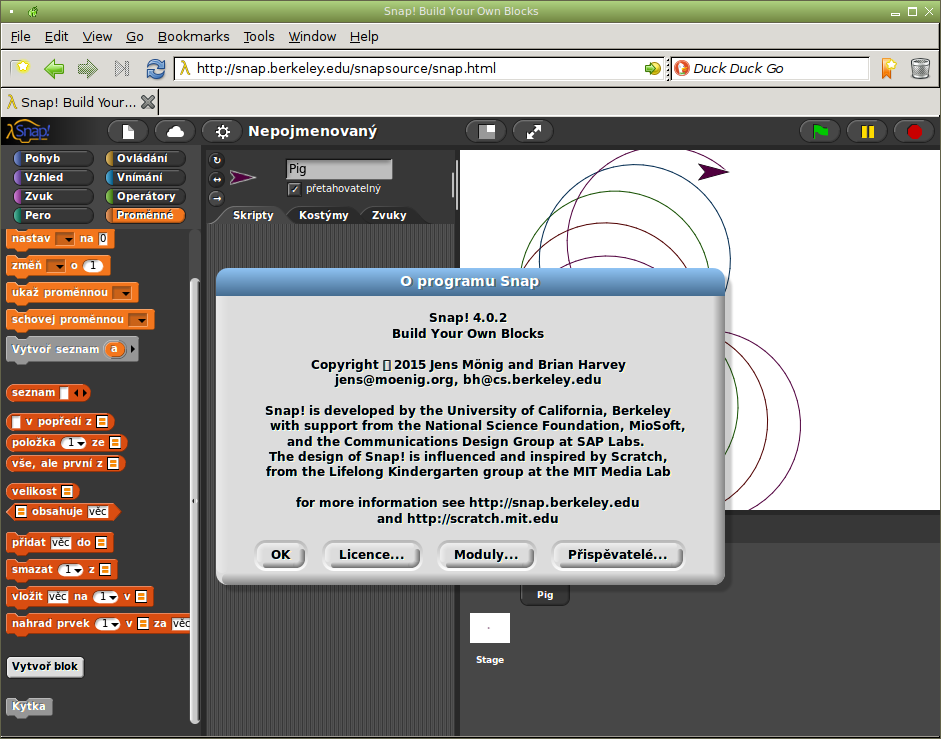Switch to the Zvuky tab
This screenshot has width=941, height=739.
[x=389, y=216]
